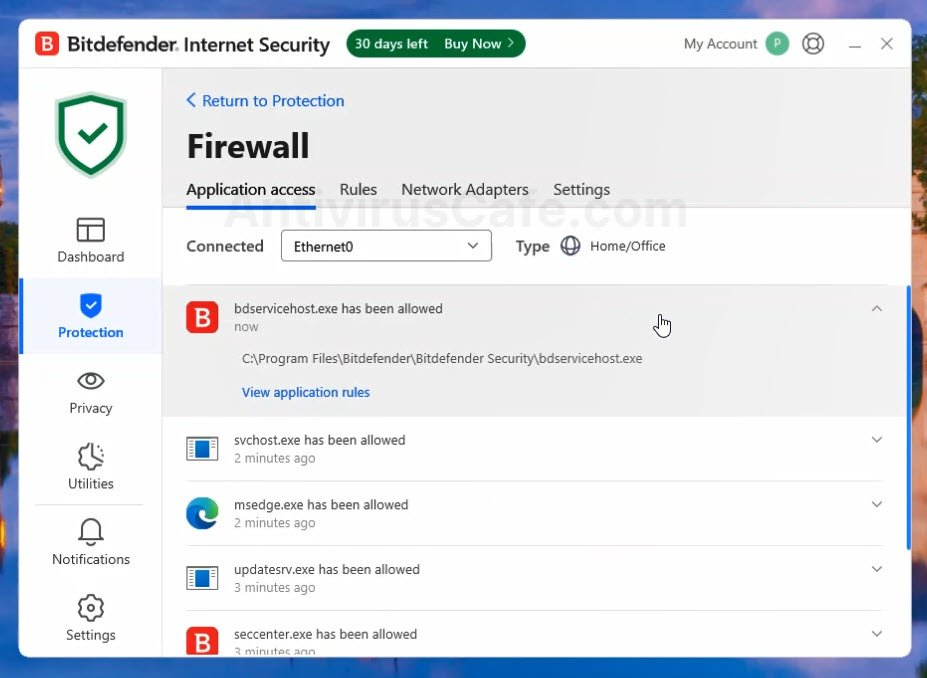Viewport: 927px width, 678px height.
Task: Close the Bitdefender window
Action: [887, 44]
